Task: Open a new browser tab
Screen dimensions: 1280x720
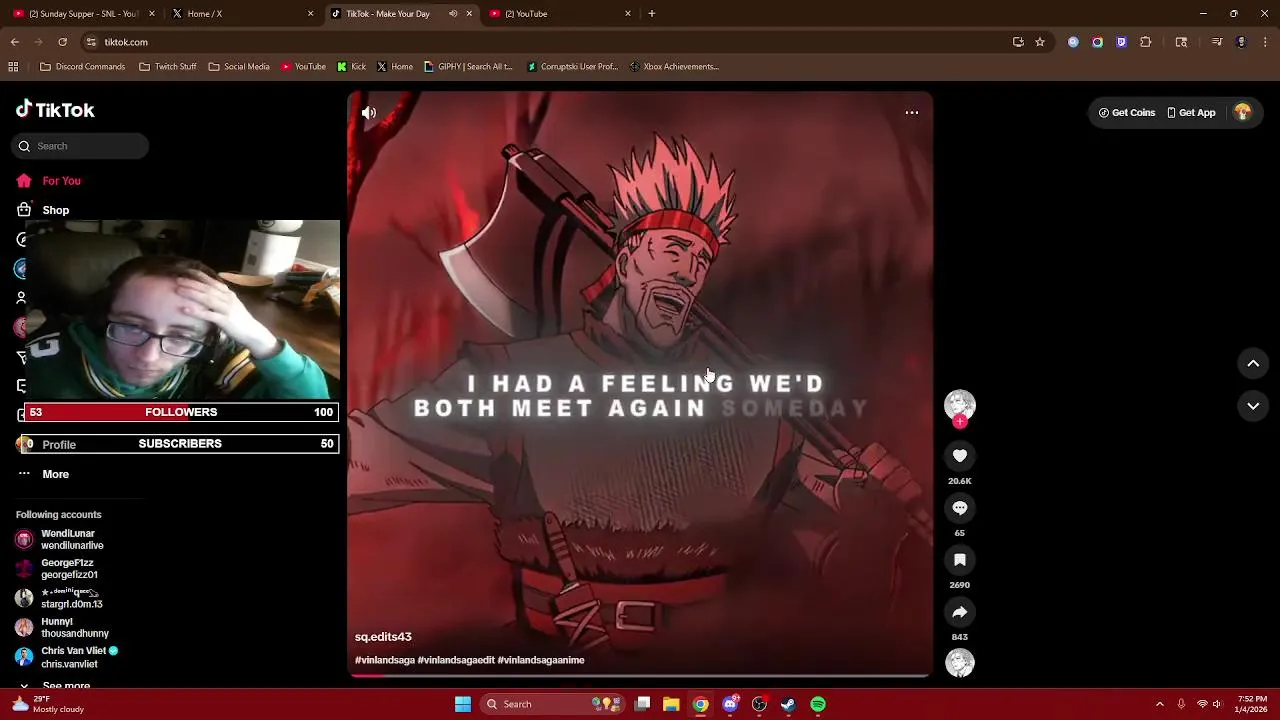Action: click(x=652, y=14)
